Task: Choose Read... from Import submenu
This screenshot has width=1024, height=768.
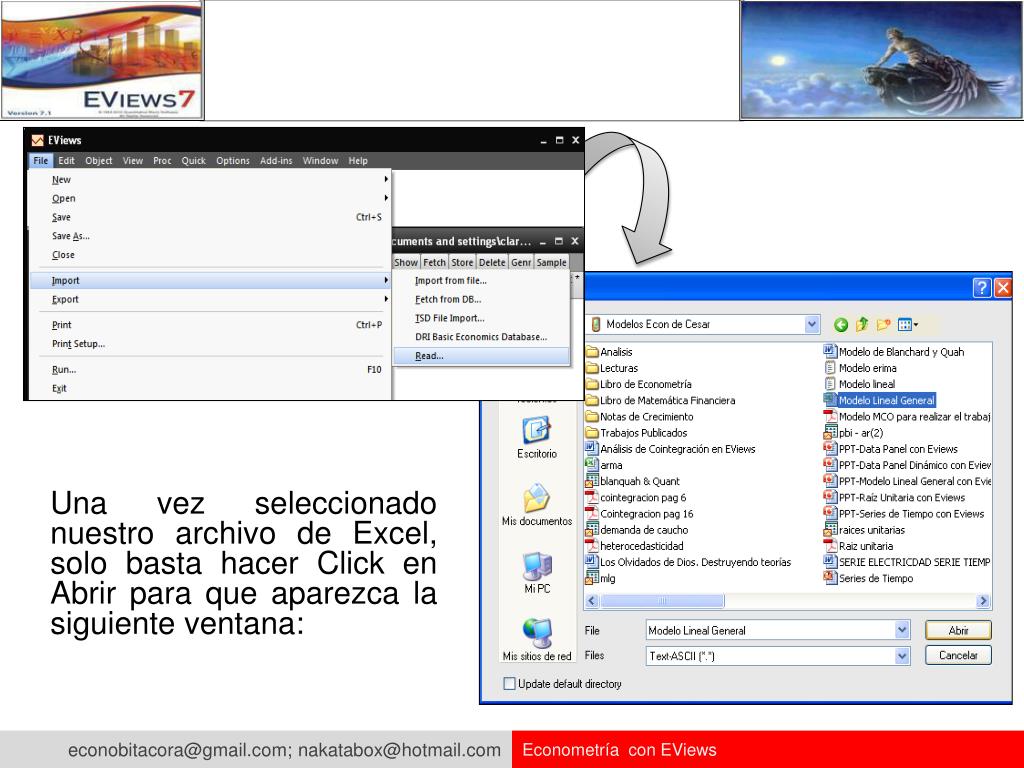Action: tap(481, 356)
